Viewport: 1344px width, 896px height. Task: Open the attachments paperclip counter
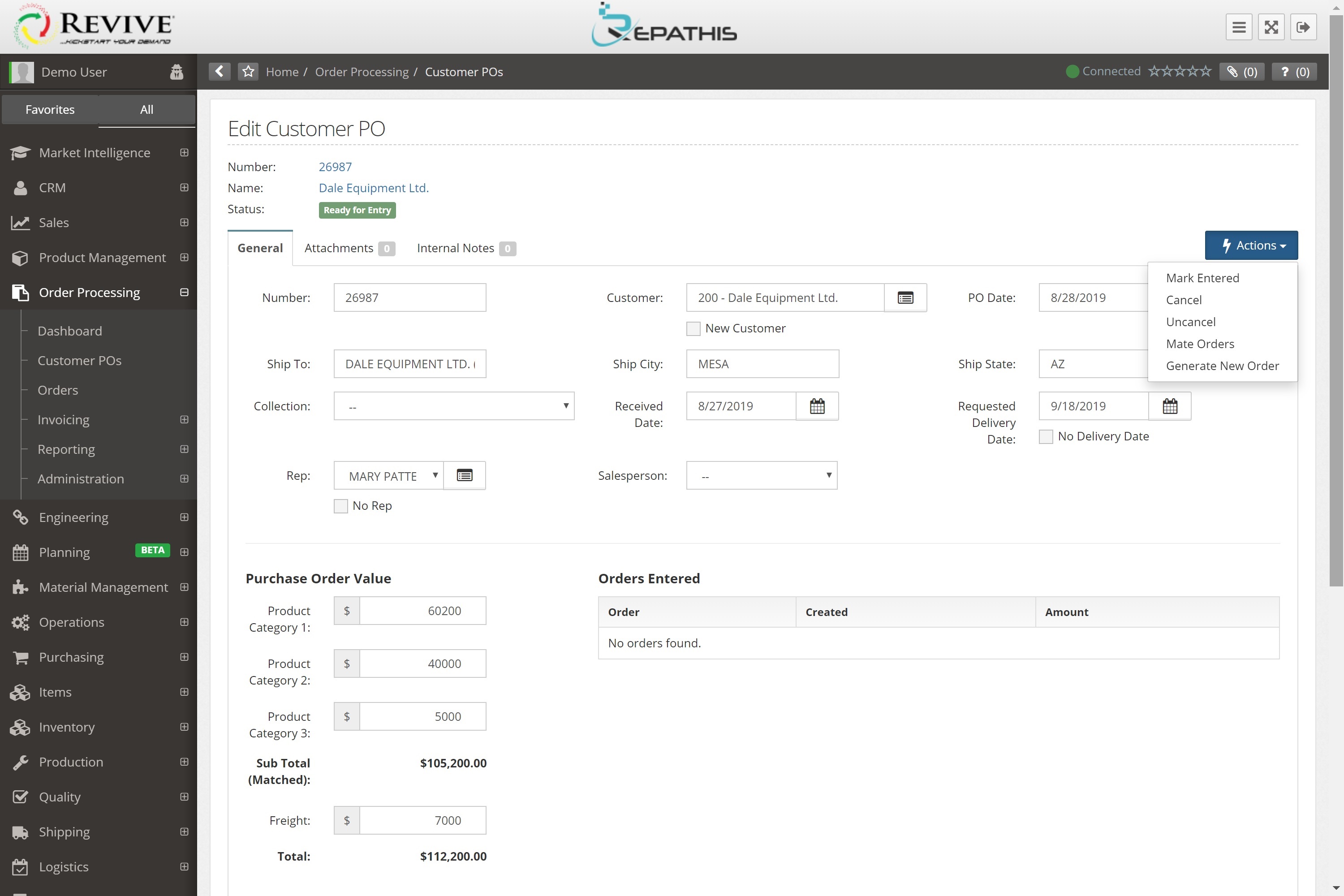(x=1242, y=71)
